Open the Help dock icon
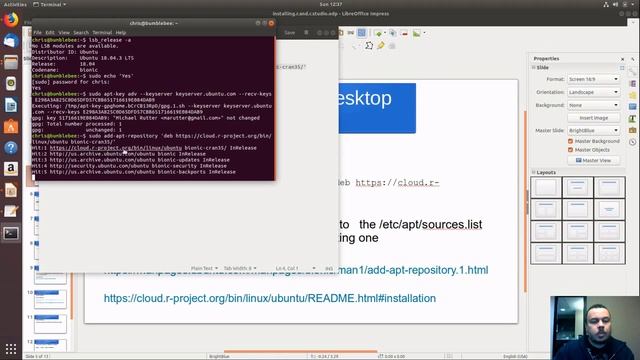 pyautogui.click(x=11, y=147)
